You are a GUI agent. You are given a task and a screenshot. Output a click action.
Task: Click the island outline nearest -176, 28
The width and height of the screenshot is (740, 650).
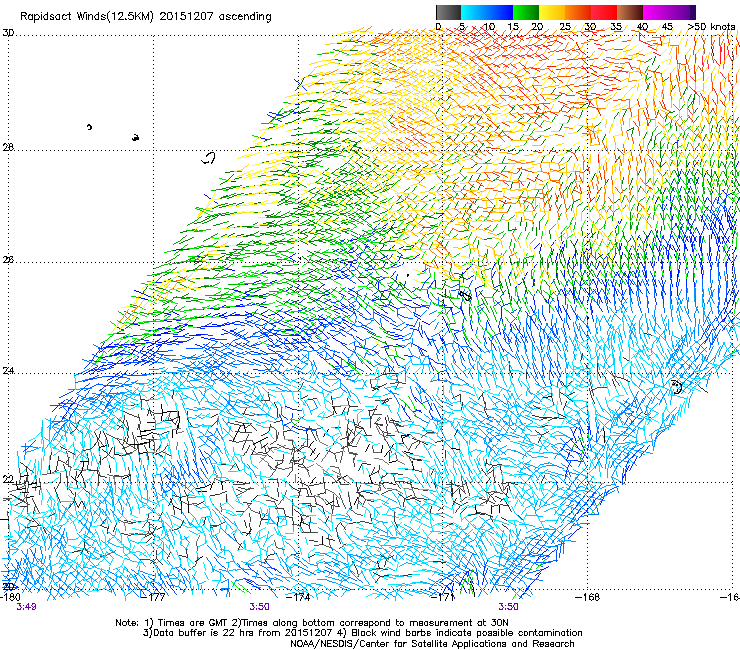click(x=209, y=158)
